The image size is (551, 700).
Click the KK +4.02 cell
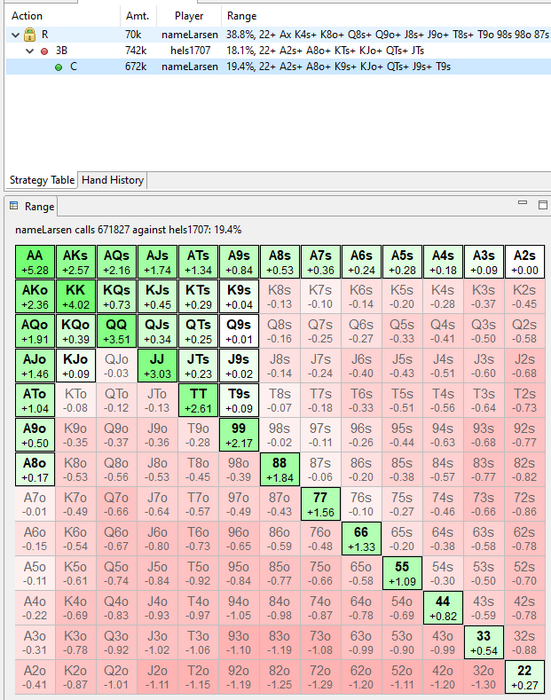[75, 296]
